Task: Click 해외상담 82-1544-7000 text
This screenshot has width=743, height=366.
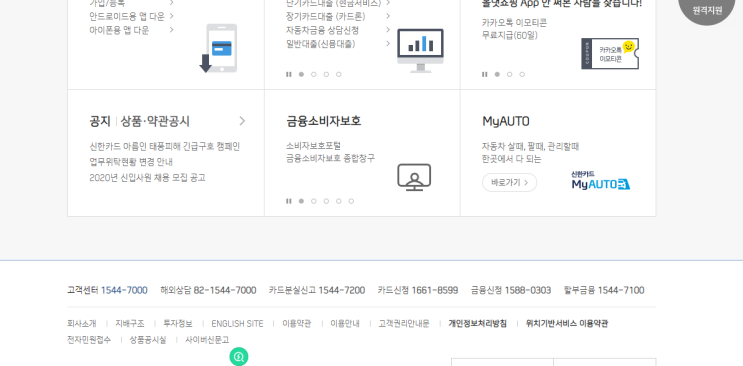Action: click(x=208, y=290)
